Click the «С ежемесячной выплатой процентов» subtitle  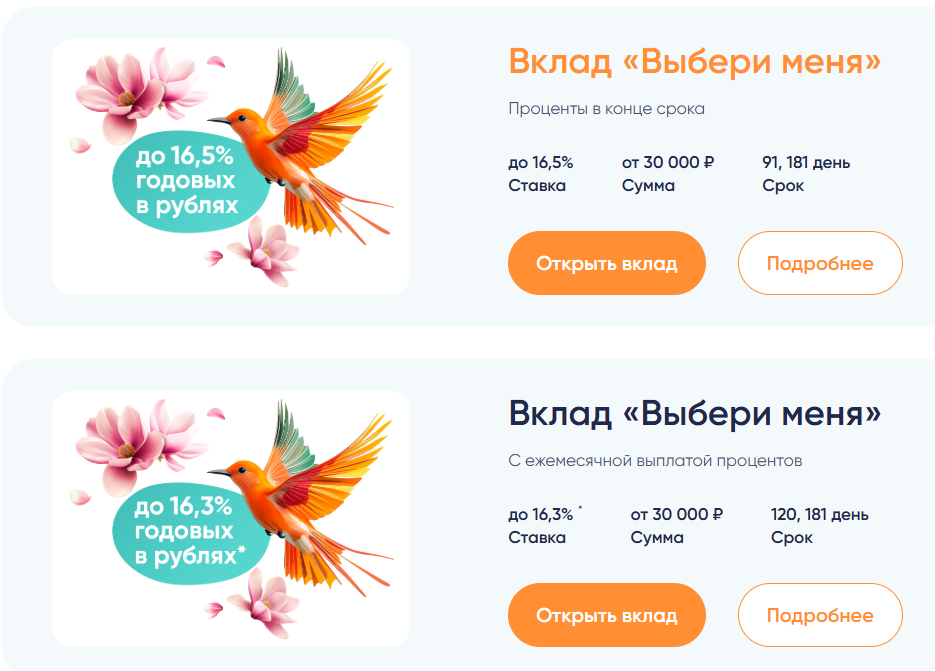[x=655, y=461]
